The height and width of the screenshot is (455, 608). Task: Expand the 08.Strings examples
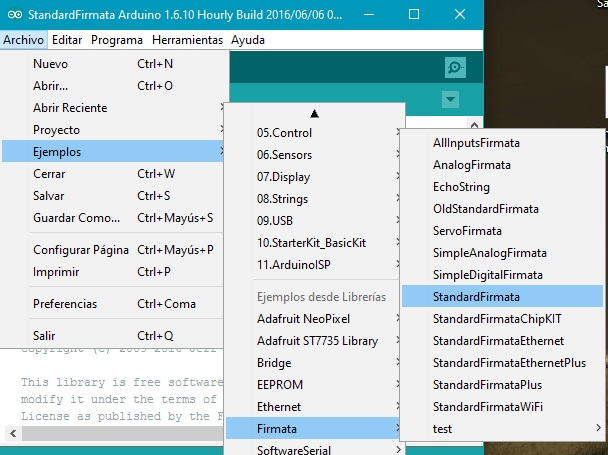point(313,199)
